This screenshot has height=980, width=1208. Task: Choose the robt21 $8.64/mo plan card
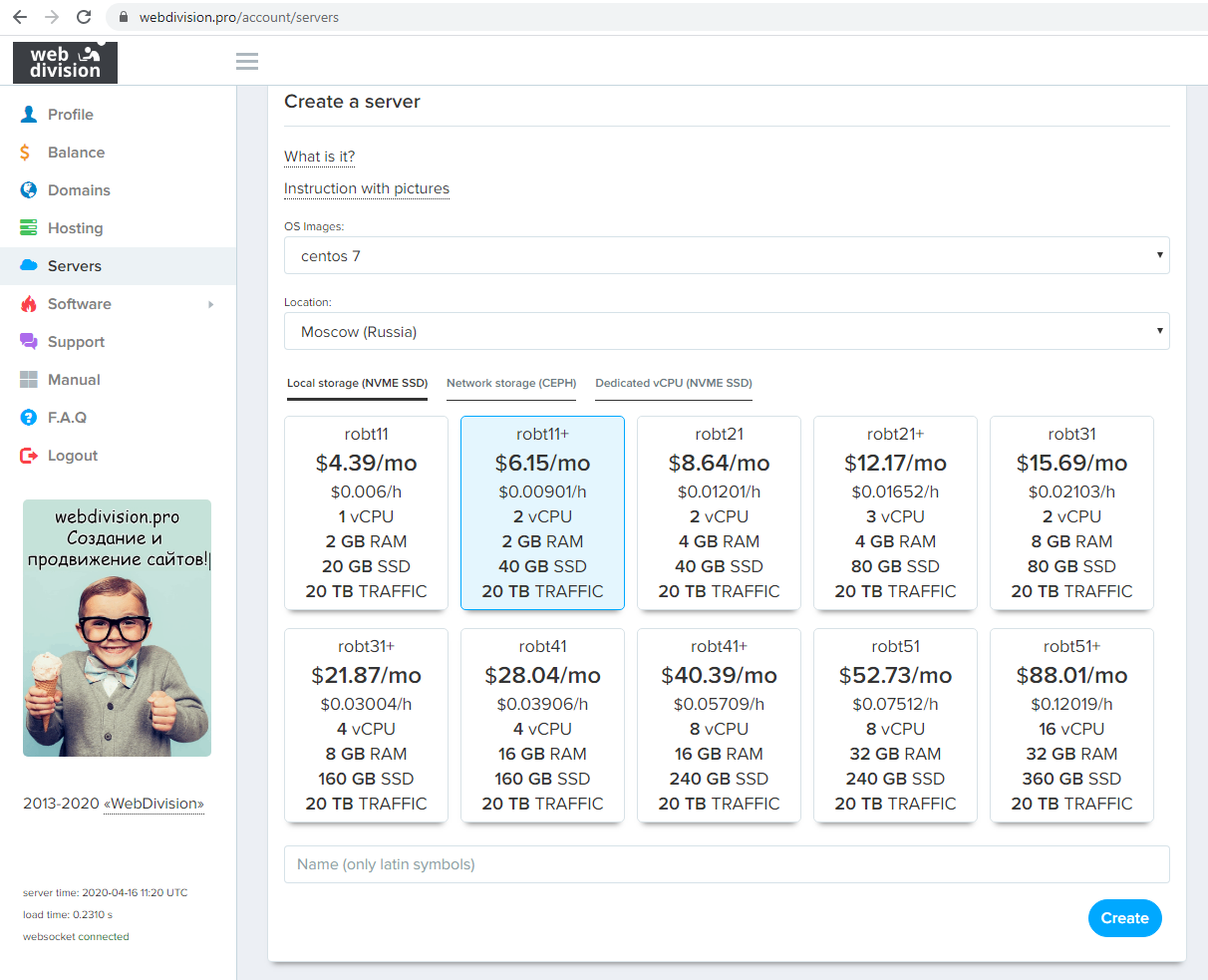point(719,512)
